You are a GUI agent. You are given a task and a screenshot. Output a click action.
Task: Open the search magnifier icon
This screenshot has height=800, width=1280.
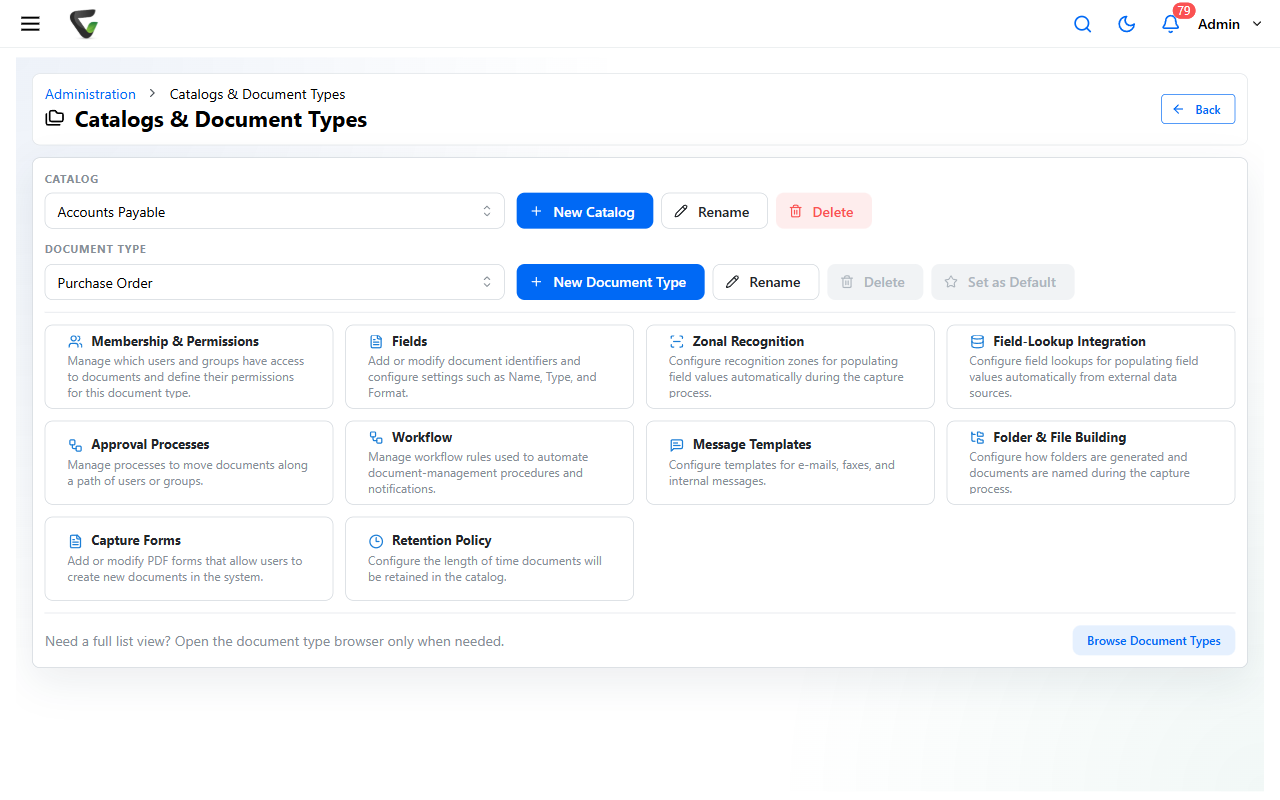1082,24
